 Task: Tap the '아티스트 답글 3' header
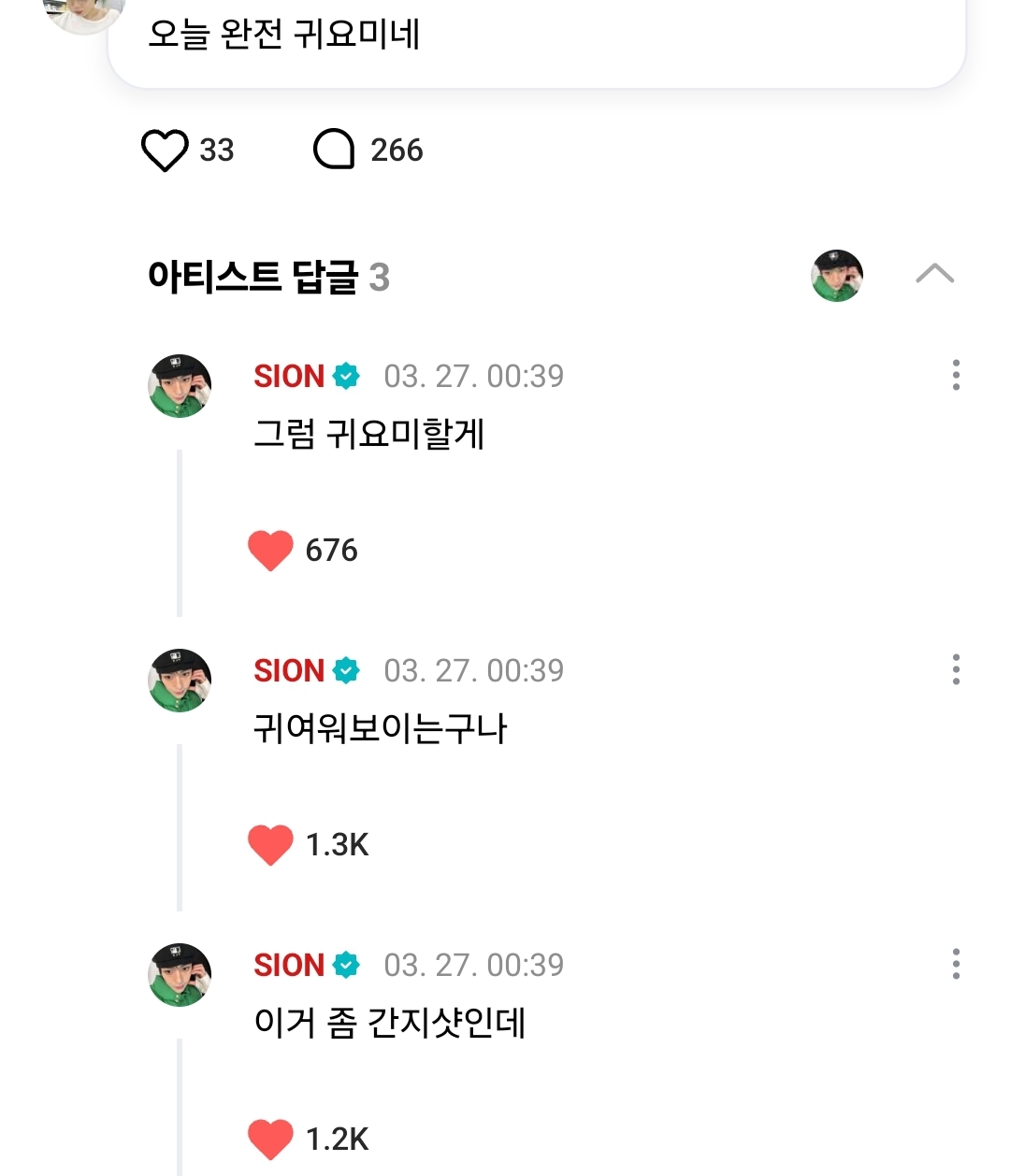point(268,277)
